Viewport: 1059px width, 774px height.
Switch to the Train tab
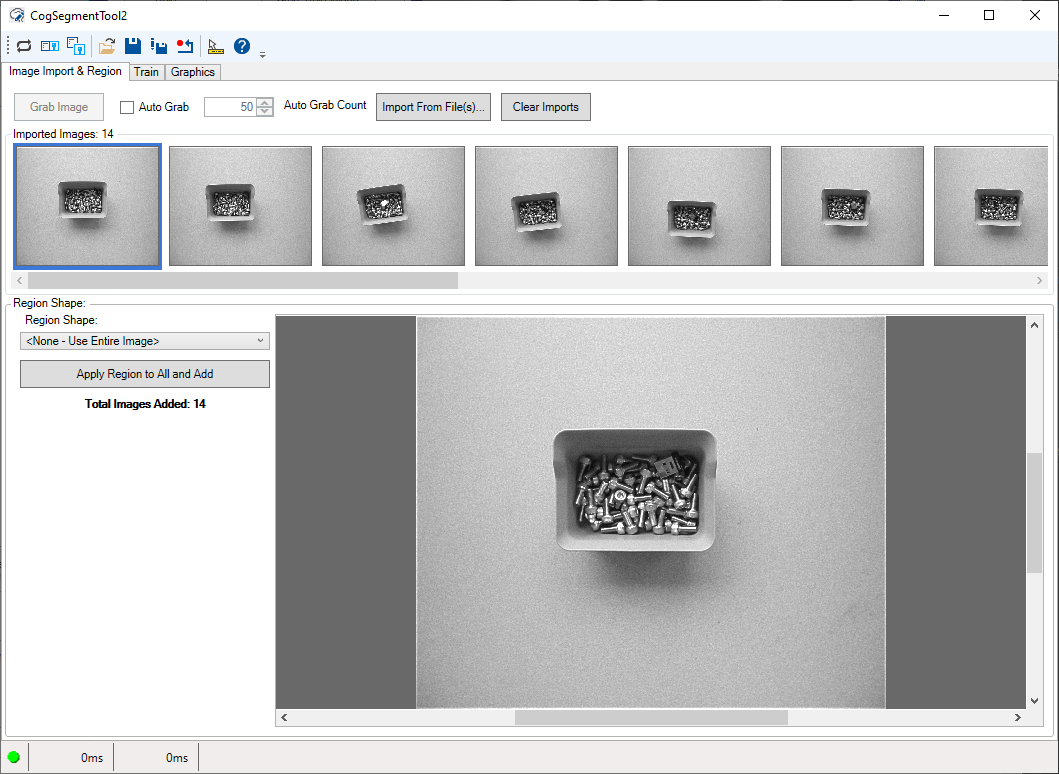tap(146, 72)
